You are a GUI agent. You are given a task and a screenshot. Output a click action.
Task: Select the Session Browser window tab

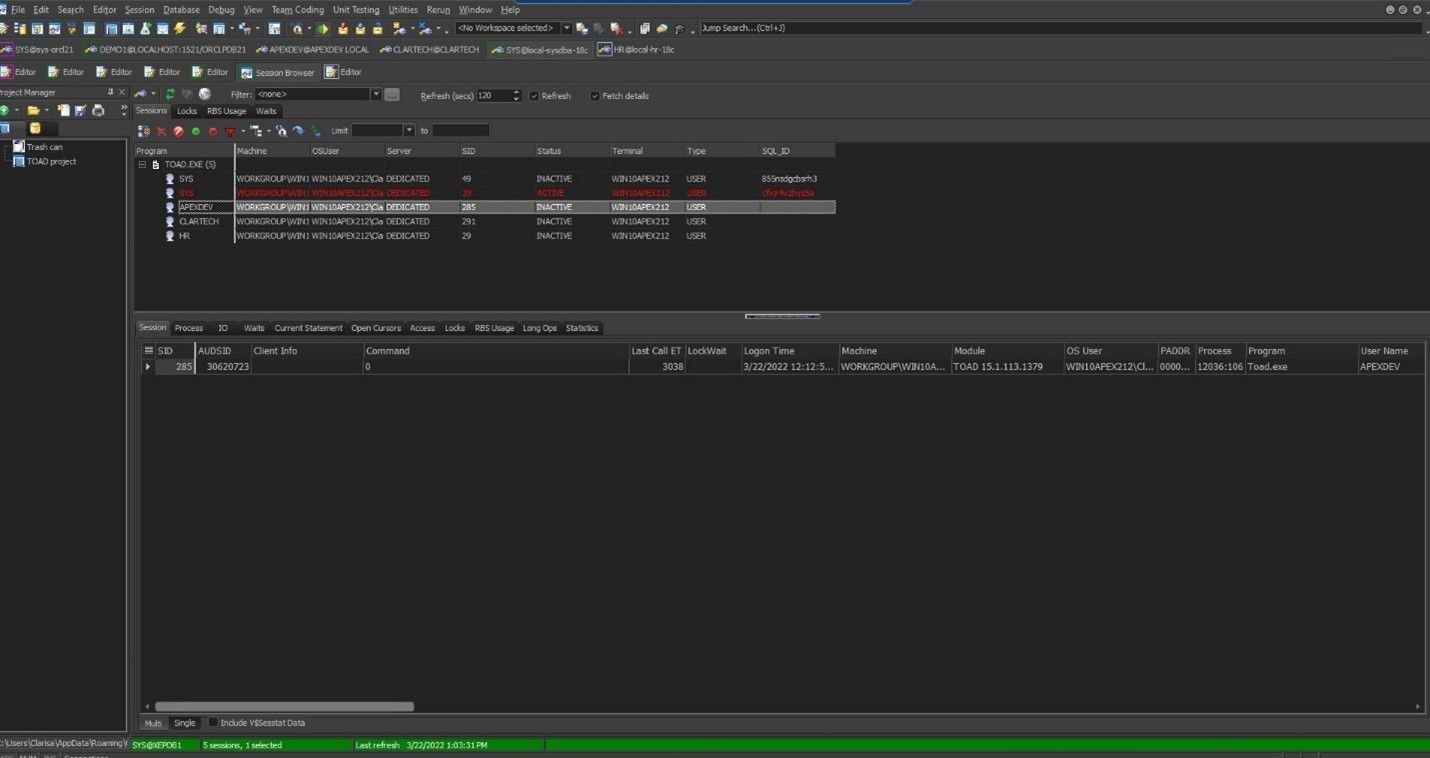click(277, 72)
